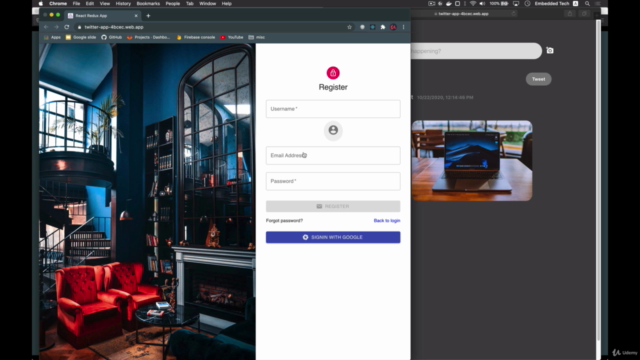Image resolution: width=640 pixels, height=360 pixels.
Task: Open the Chrome three-dot menu
Action: point(404,27)
